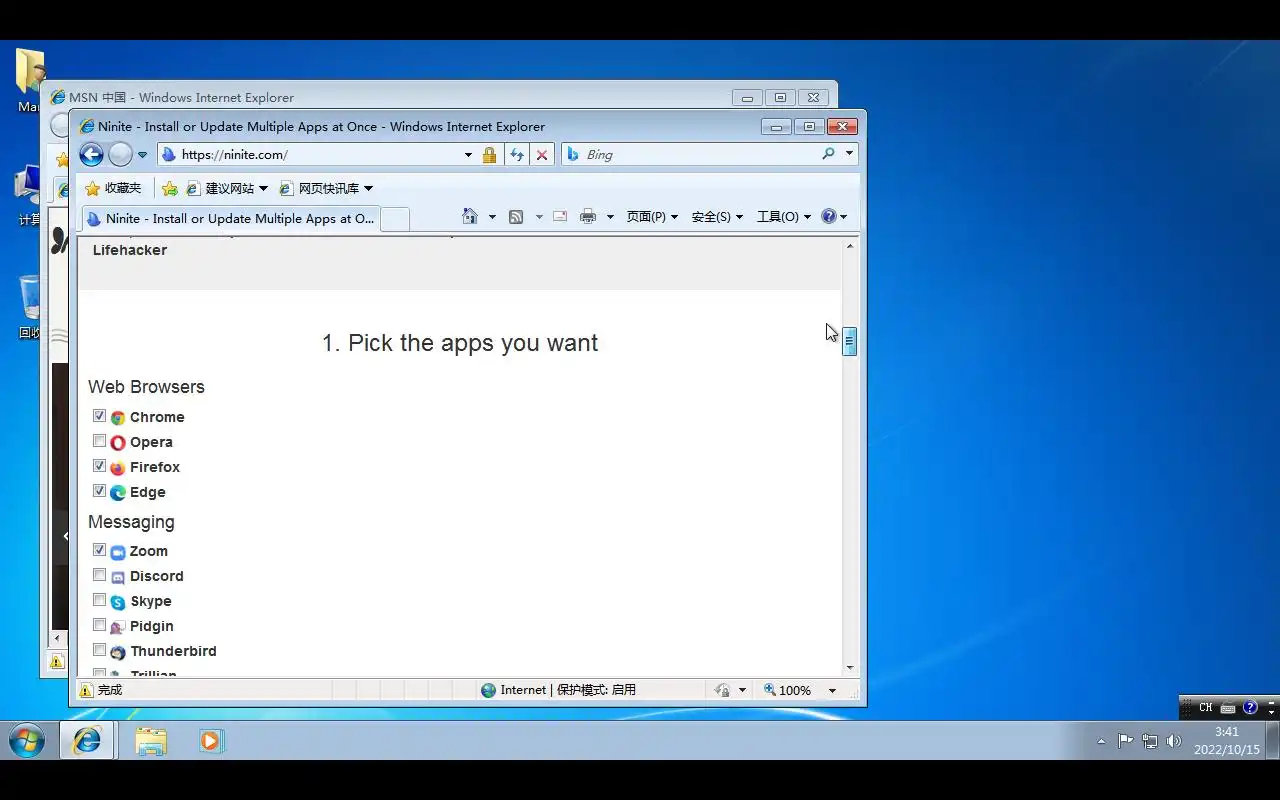Click the padlock security report icon

[489, 155]
